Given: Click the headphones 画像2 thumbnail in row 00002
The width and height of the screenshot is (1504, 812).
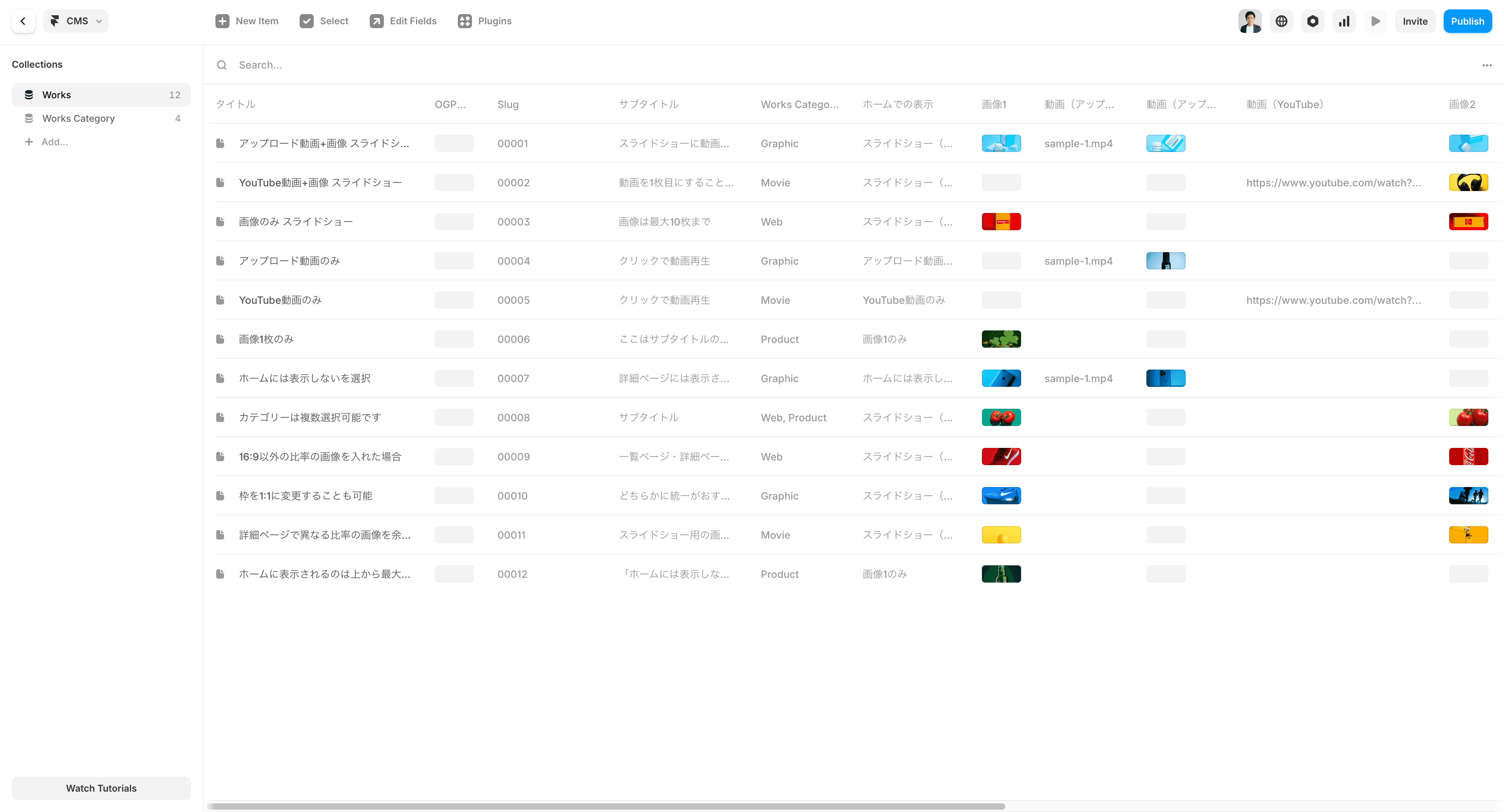Looking at the screenshot, I should [x=1468, y=182].
